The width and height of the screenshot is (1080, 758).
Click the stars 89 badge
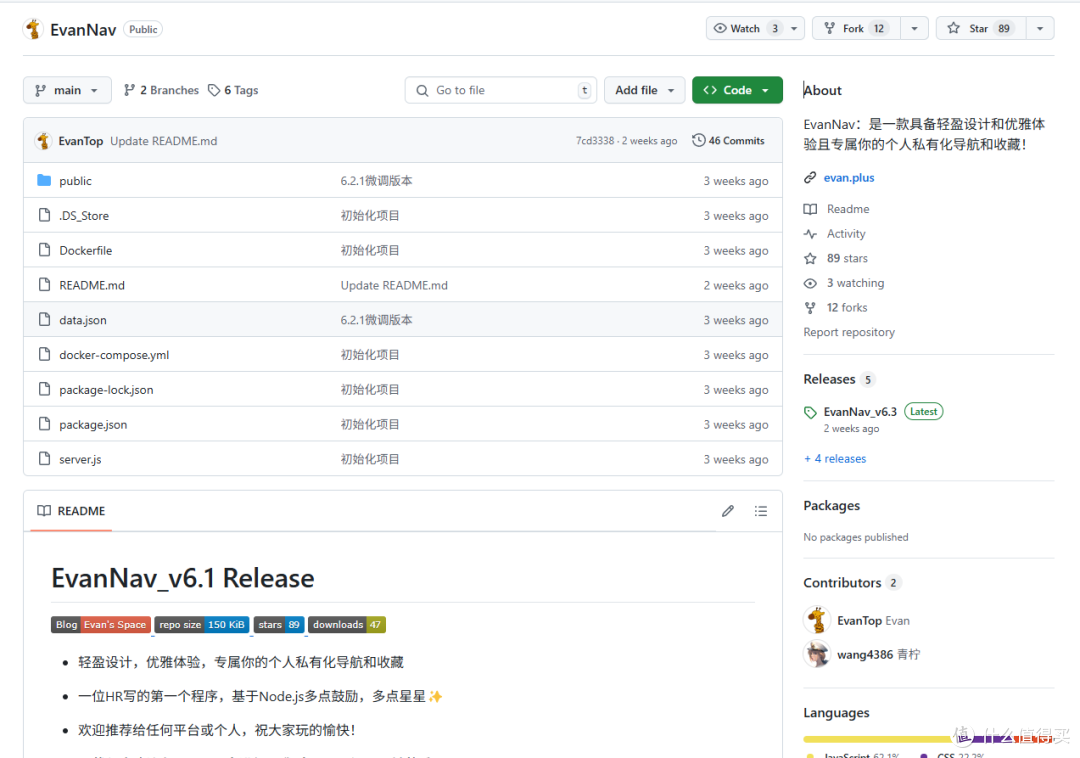click(x=279, y=624)
